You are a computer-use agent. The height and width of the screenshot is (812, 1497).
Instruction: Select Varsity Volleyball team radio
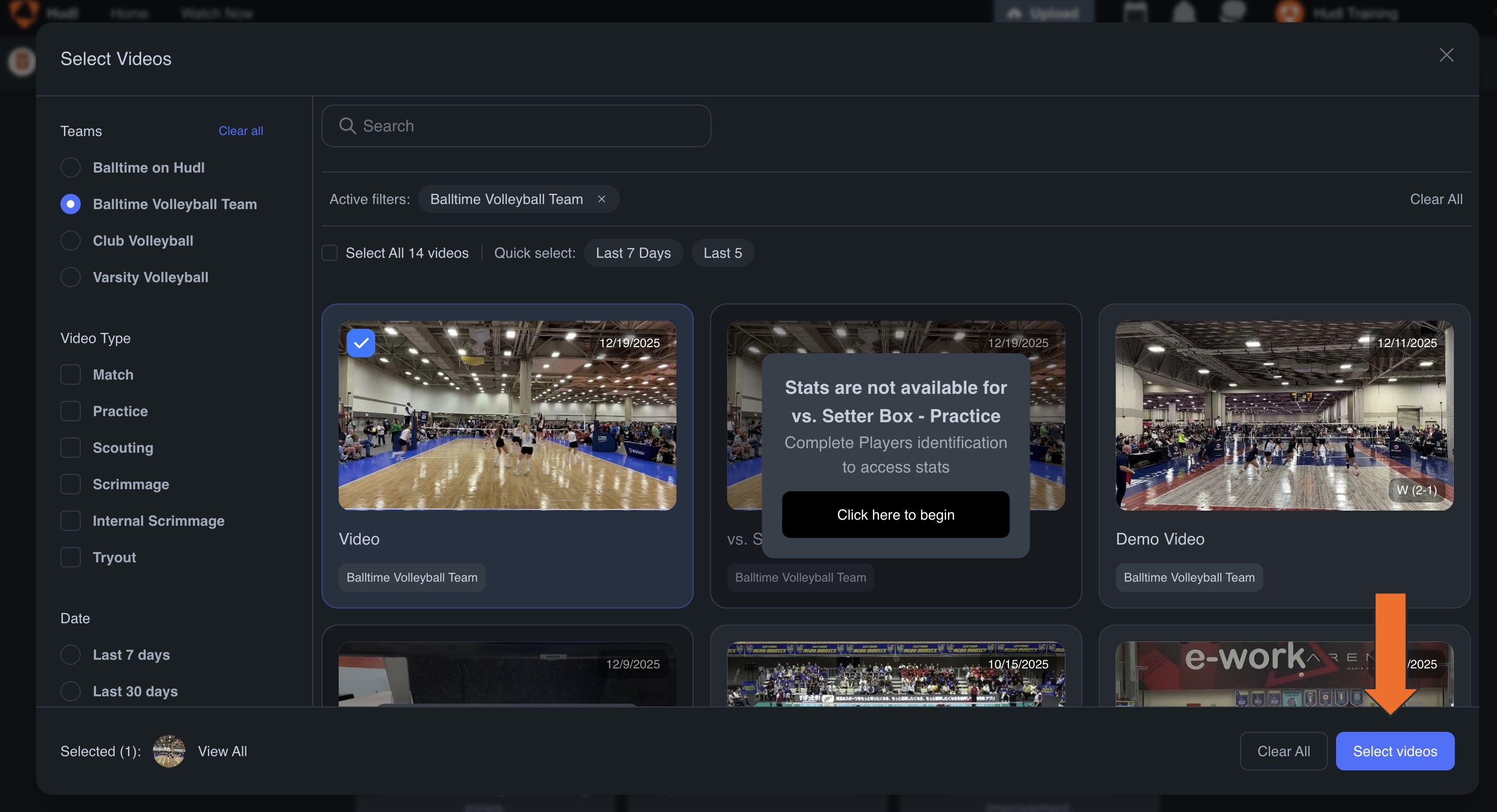(70, 277)
